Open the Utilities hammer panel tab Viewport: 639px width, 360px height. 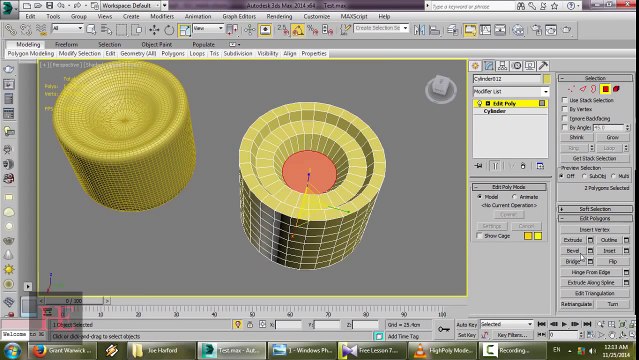543,66
